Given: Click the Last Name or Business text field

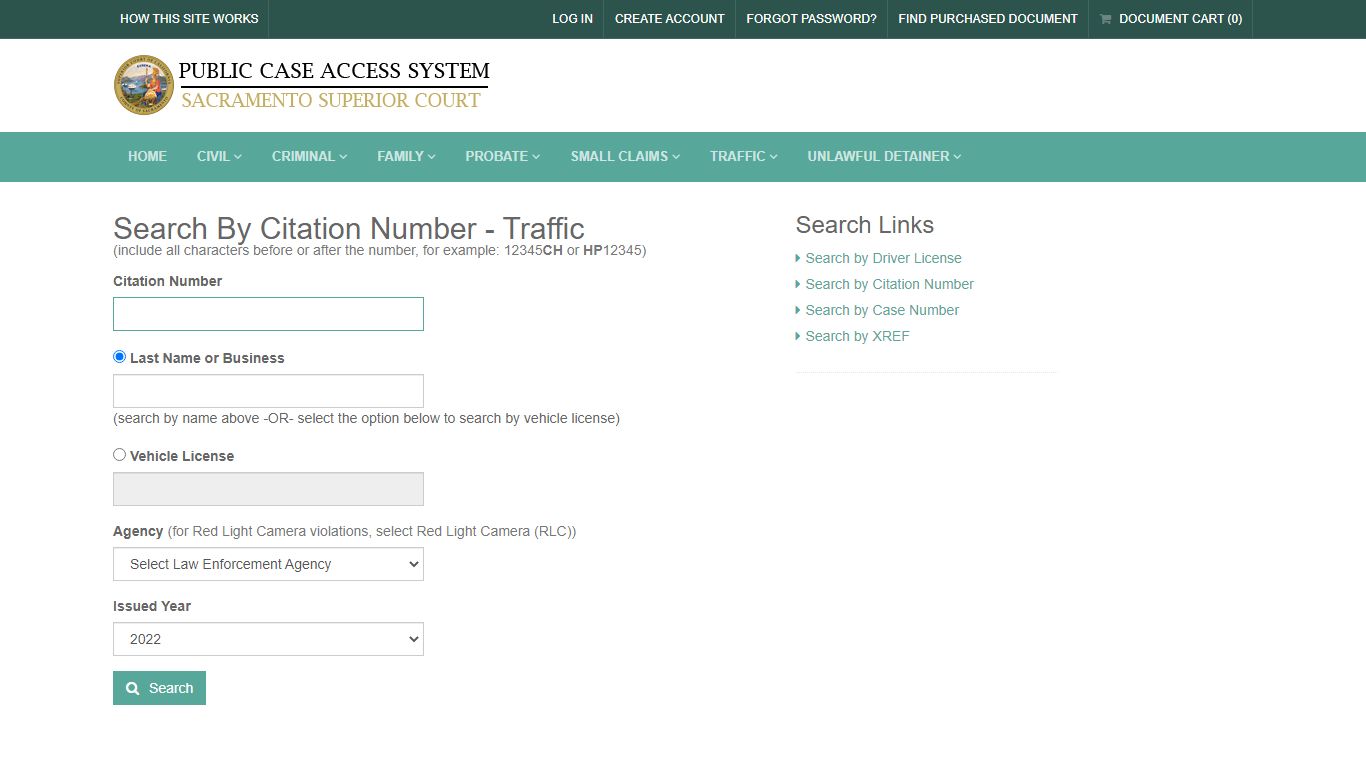Looking at the screenshot, I should click(x=268, y=391).
